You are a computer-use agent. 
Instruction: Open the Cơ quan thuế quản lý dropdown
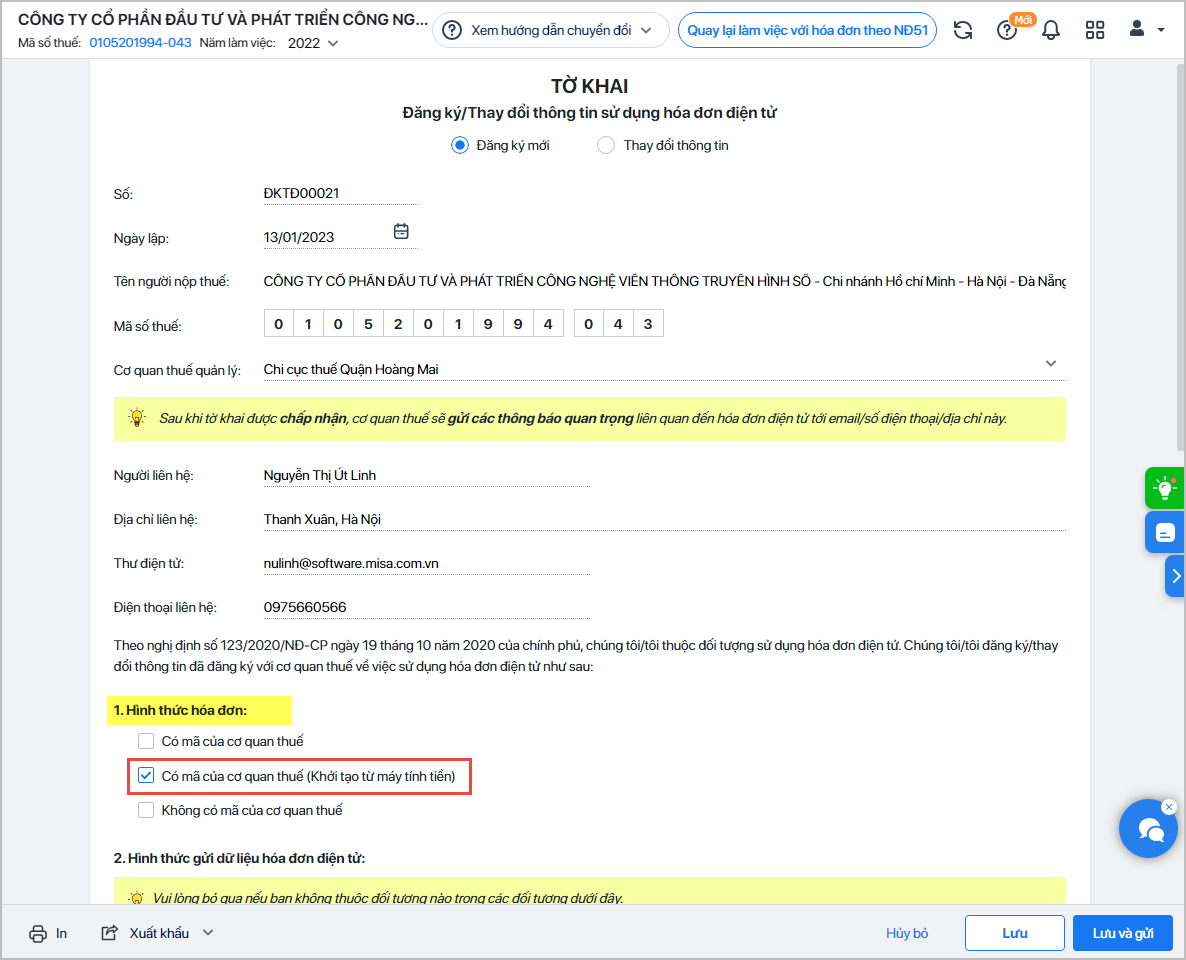pyautogui.click(x=1050, y=363)
